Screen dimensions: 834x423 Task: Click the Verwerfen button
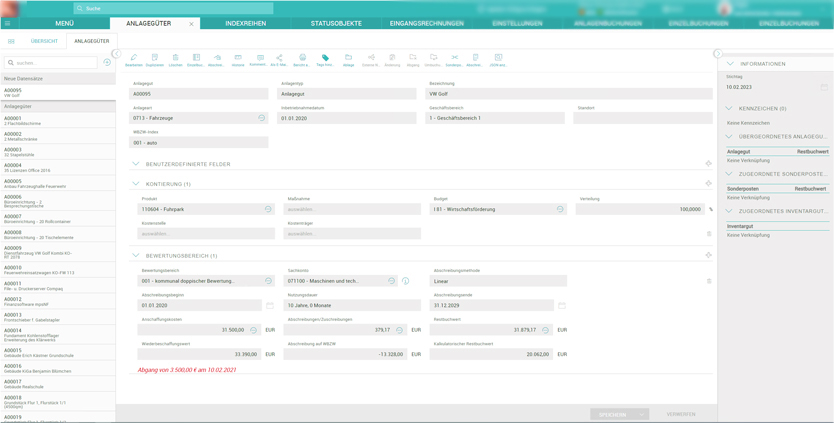pos(681,414)
